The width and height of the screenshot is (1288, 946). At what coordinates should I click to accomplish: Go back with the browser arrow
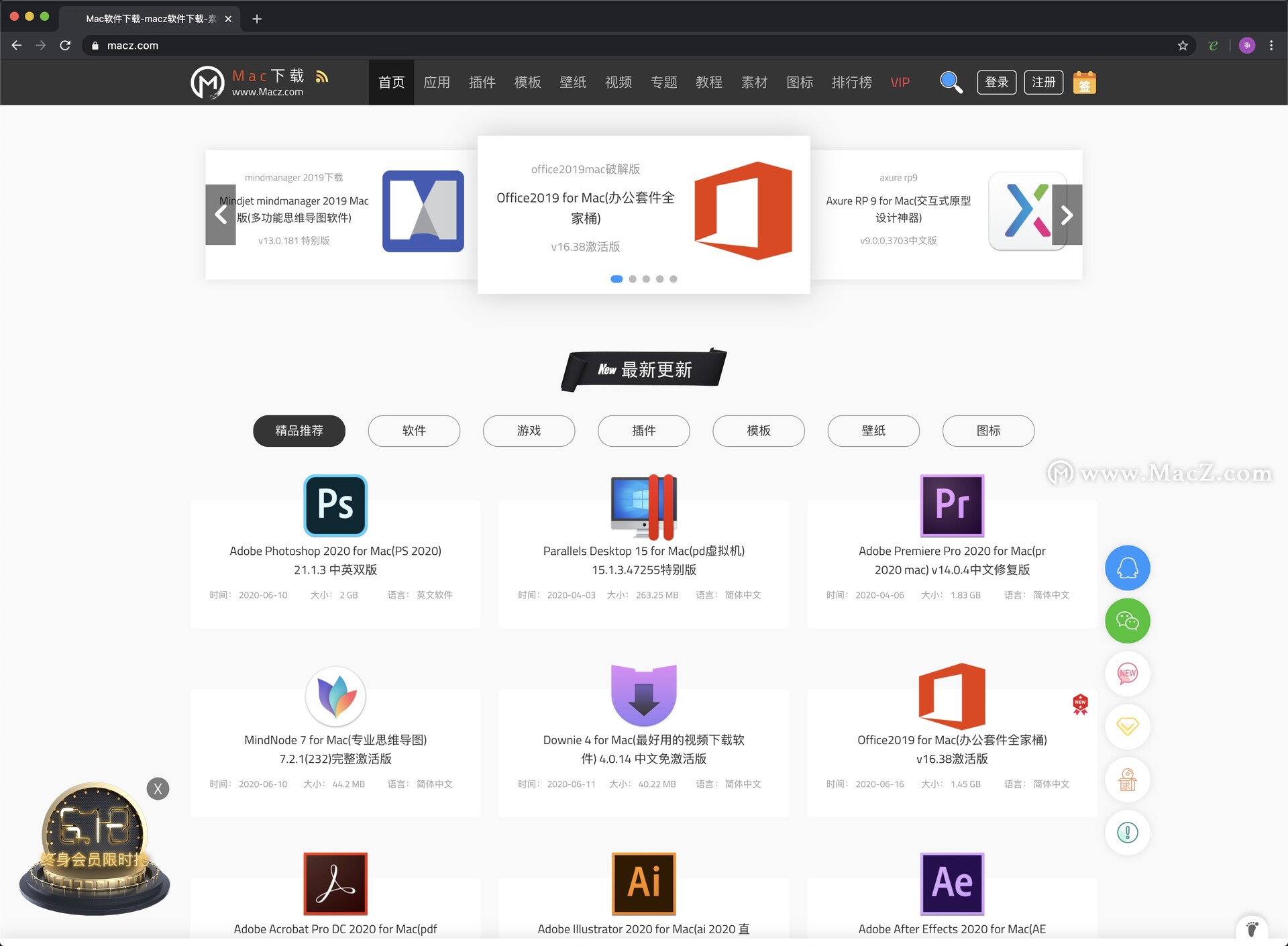point(17,46)
